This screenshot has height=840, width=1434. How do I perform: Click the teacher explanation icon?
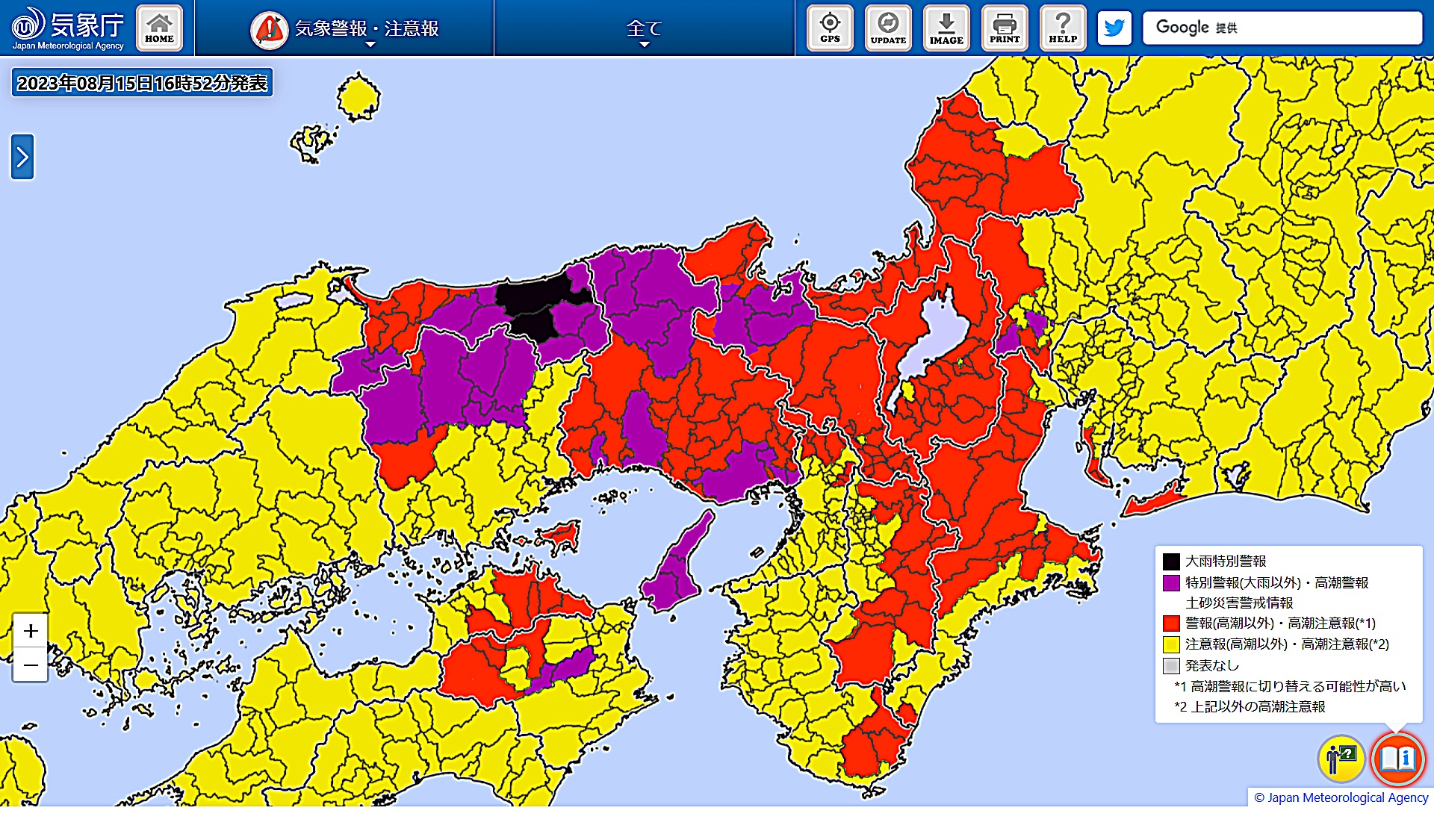pos(1341,759)
